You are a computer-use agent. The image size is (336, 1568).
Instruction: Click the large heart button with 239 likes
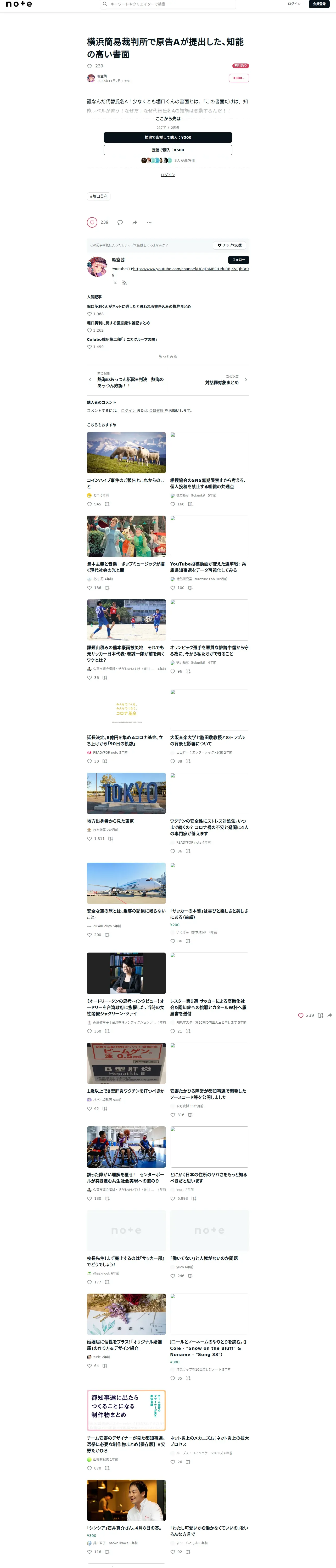click(x=92, y=222)
